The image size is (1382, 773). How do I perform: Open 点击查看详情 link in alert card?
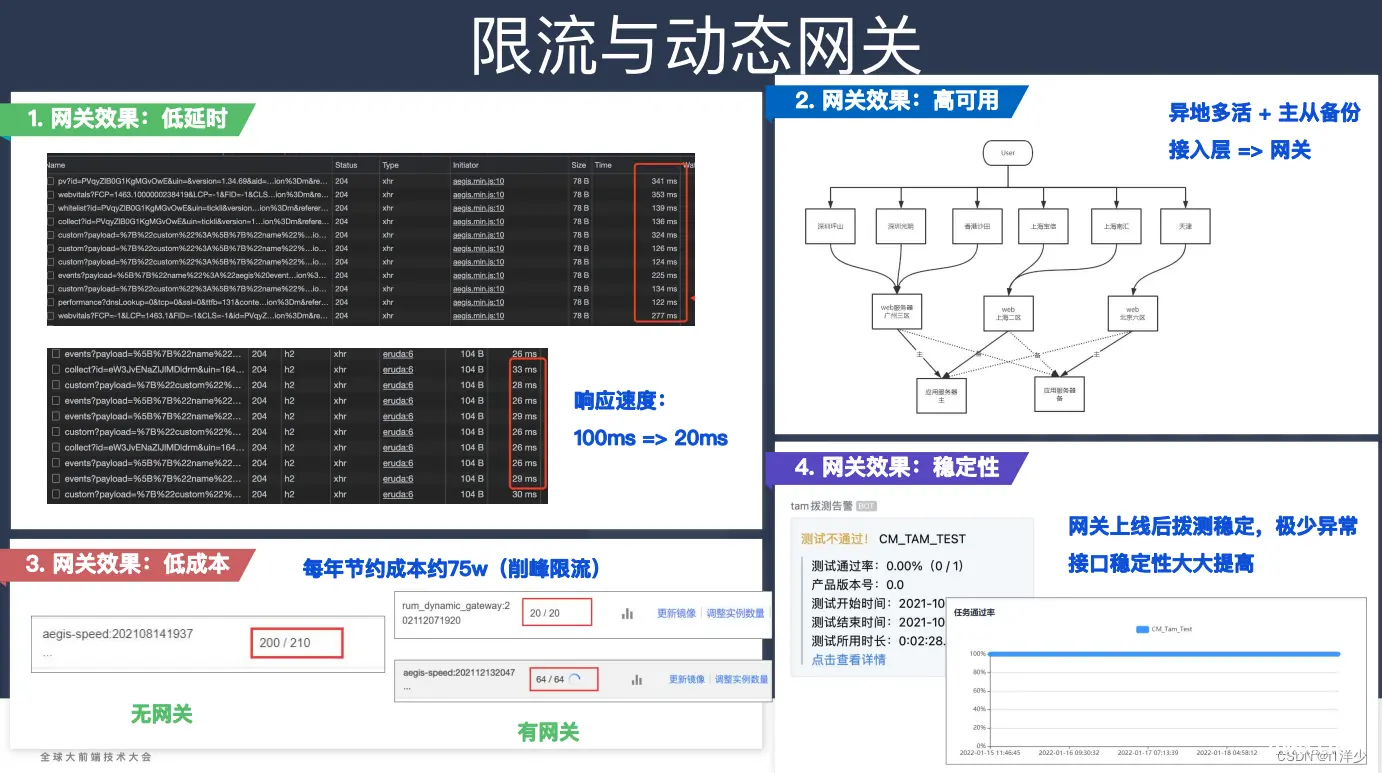coord(849,660)
